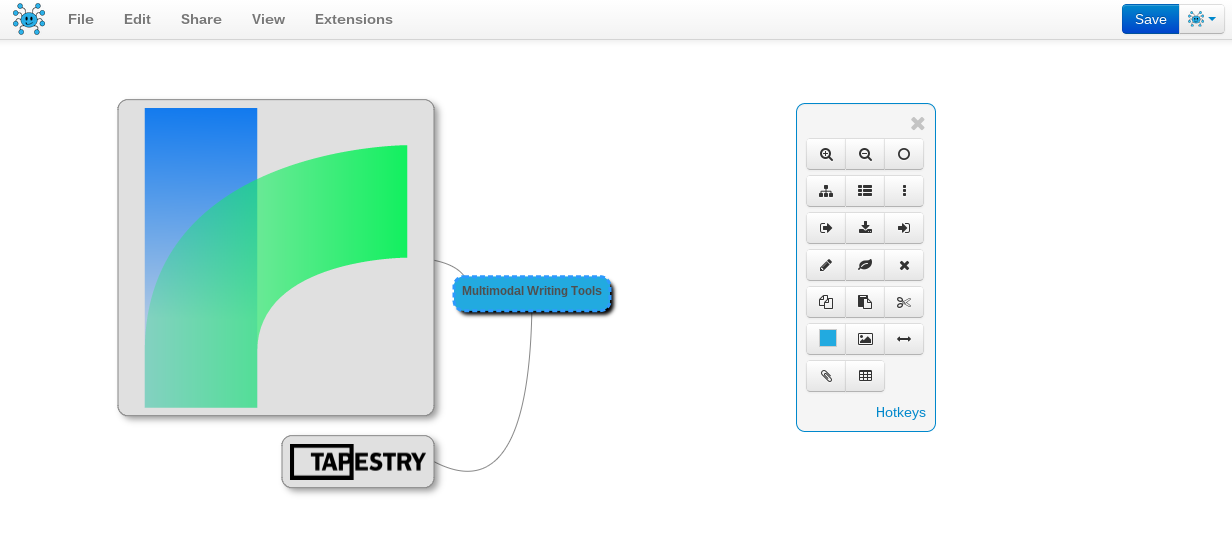Image resolution: width=1232 pixels, height=549 pixels.
Task: Click the horizontal double-arrow width icon
Action: (904, 339)
